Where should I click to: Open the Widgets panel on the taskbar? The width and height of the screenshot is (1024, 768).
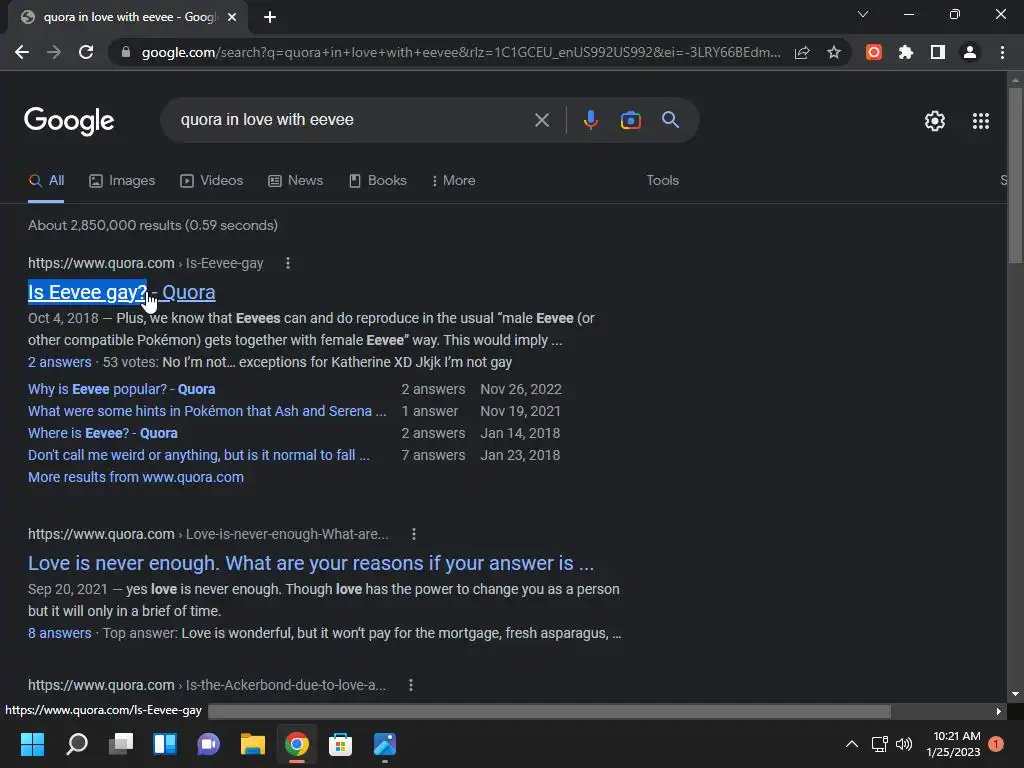click(x=165, y=744)
